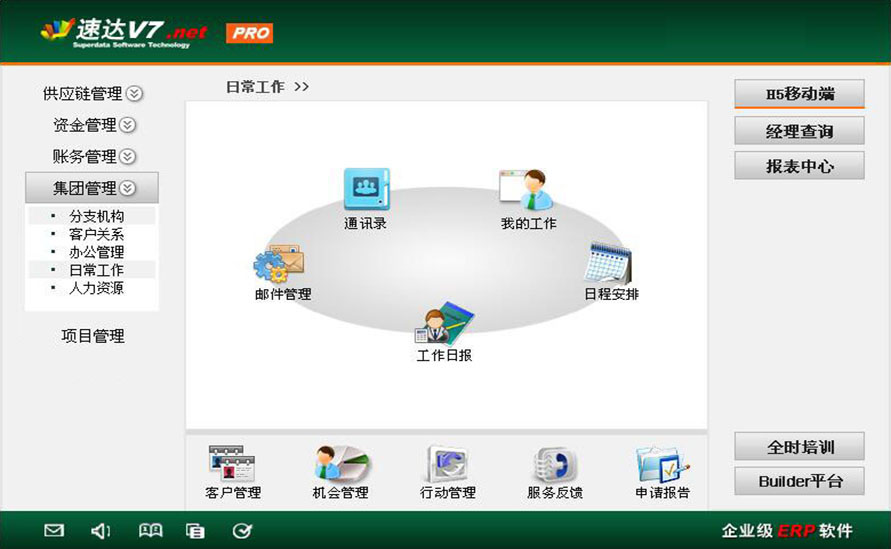The width and height of the screenshot is (891, 549).
Task: Expand the 供应链管理 chevron
Action: [134, 93]
